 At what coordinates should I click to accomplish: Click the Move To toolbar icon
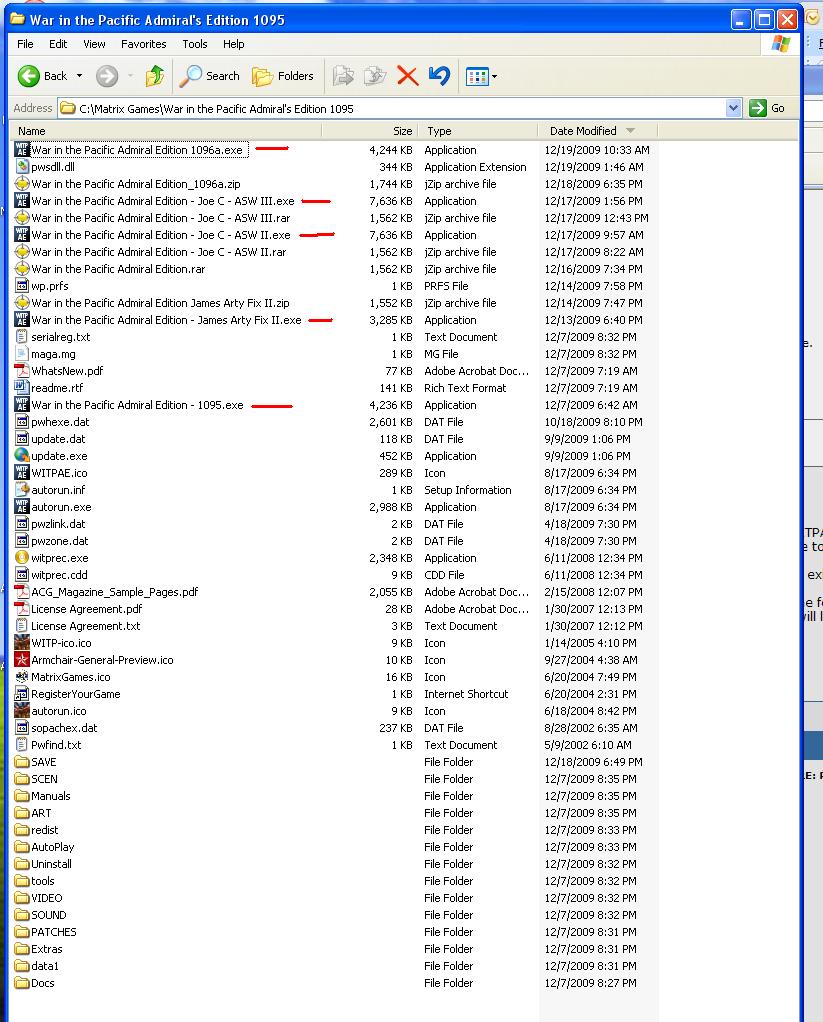[x=343, y=76]
